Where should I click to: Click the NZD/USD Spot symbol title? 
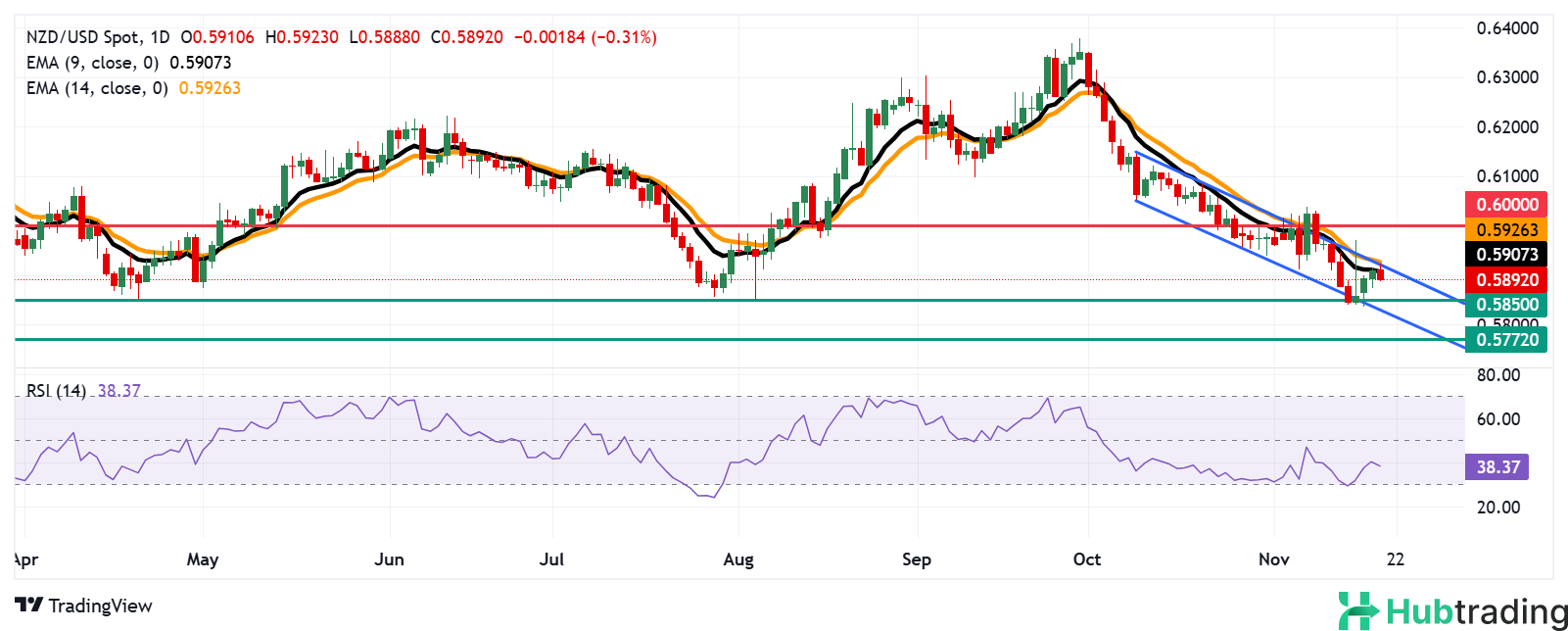point(82,37)
